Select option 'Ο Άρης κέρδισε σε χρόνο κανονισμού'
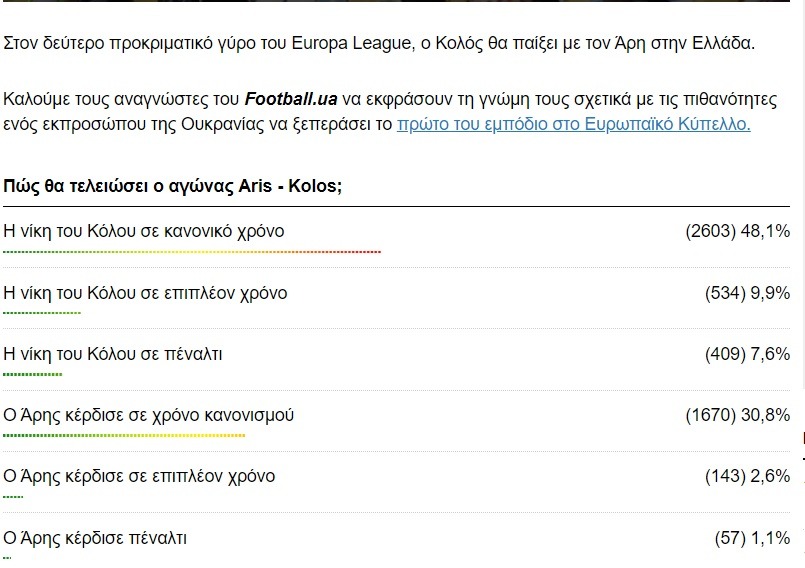This screenshot has height=568, width=805. [x=149, y=415]
